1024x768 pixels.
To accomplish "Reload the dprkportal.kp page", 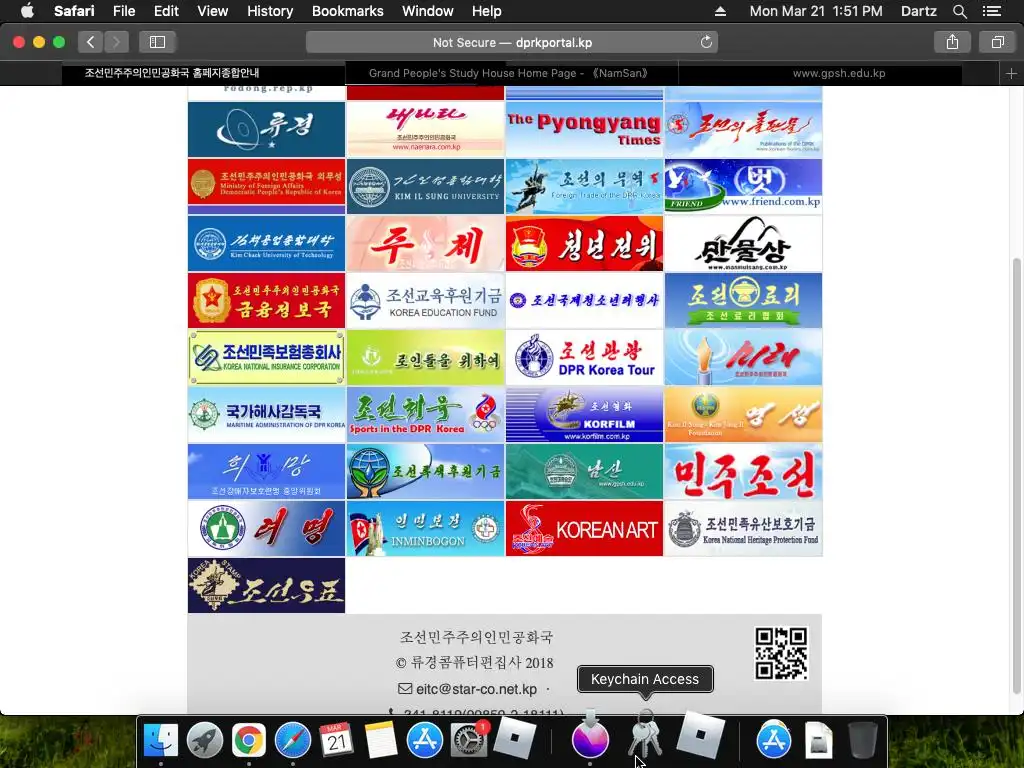I will [706, 42].
